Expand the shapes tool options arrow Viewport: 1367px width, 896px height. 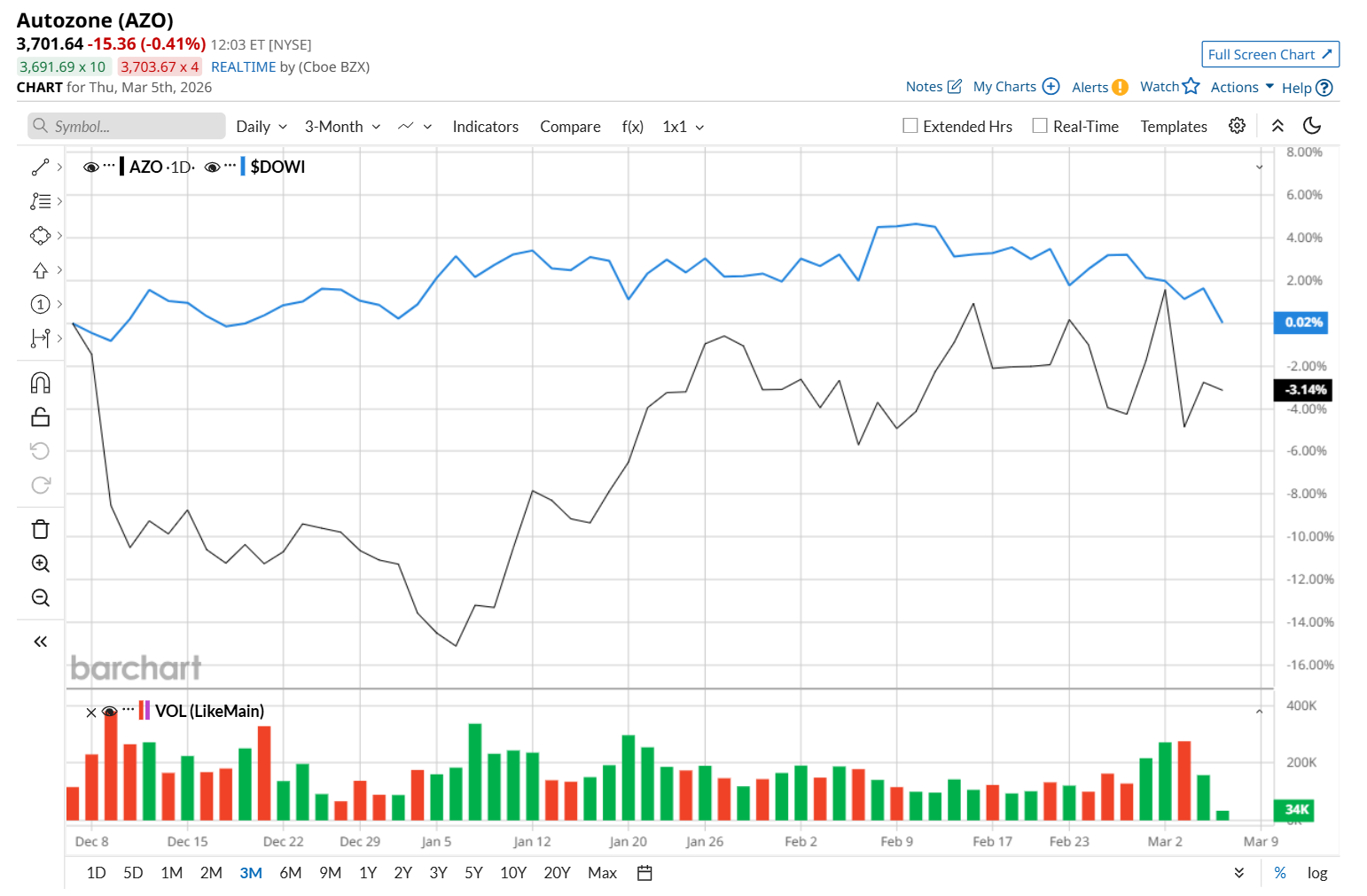click(59, 236)
